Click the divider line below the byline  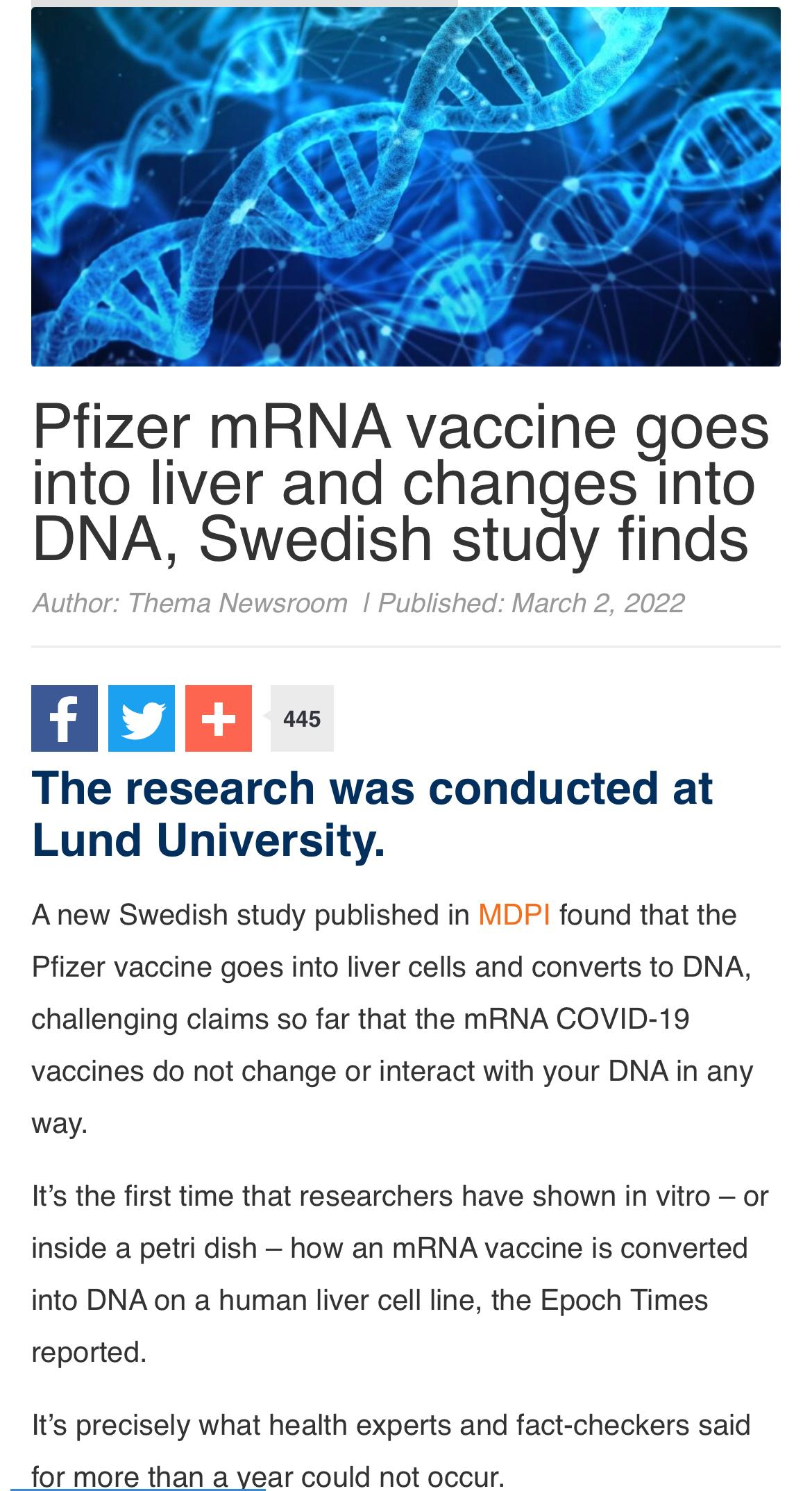click(406, 646)
